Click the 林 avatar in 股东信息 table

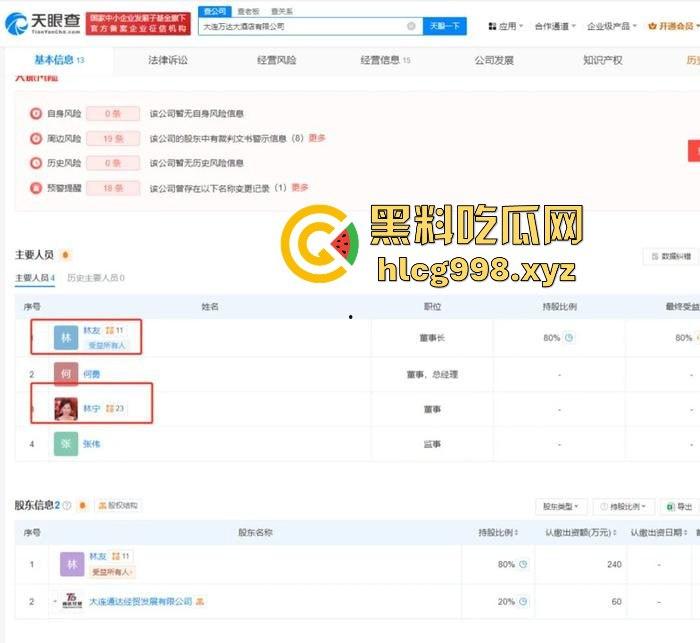click(x=72, y=564)
